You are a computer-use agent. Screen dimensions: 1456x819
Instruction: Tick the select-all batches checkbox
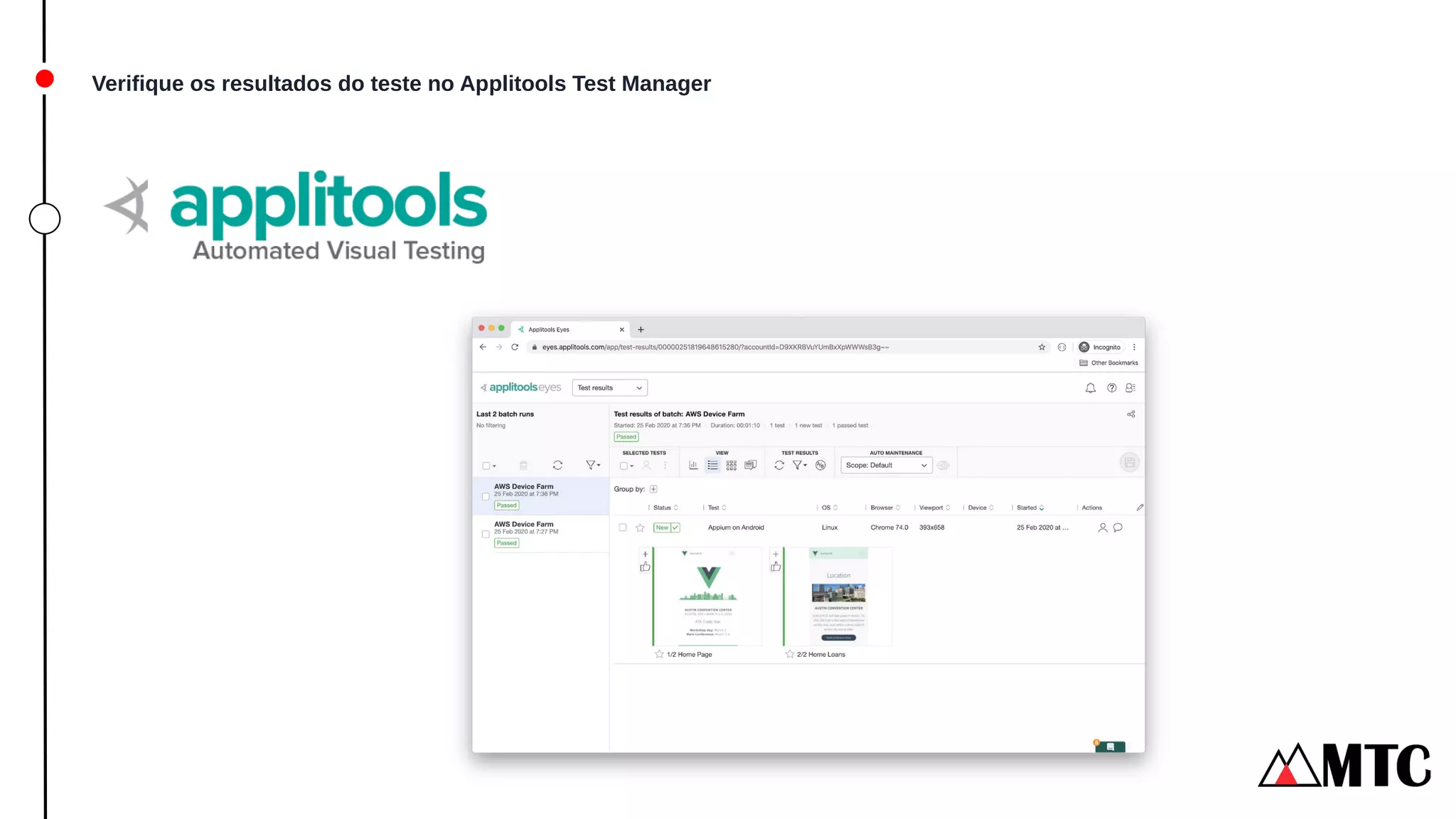(486, 466)
